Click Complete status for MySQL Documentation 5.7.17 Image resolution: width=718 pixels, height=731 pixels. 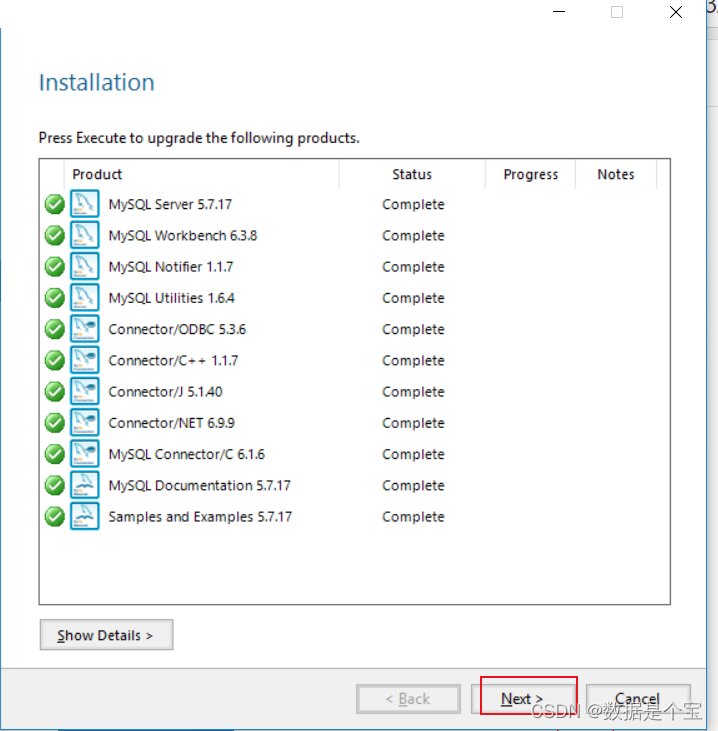tap(413, 485)
